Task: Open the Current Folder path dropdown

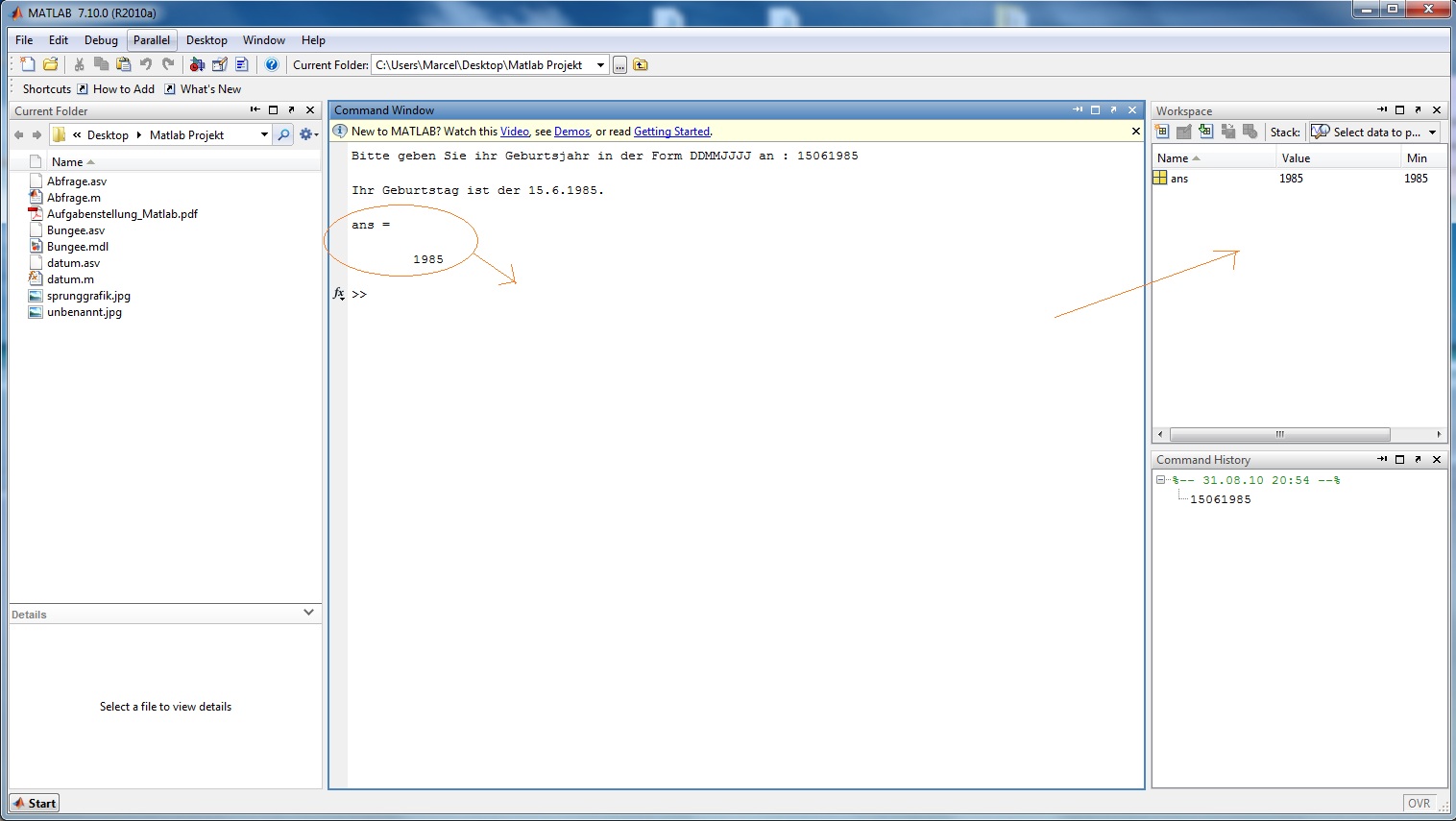Action: pos(600,64)
